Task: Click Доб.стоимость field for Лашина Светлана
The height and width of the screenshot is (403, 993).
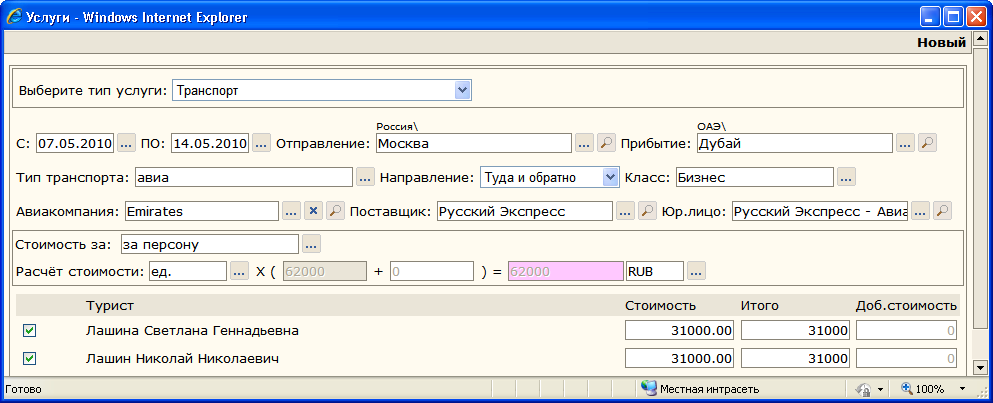Action: pos(906,330)
